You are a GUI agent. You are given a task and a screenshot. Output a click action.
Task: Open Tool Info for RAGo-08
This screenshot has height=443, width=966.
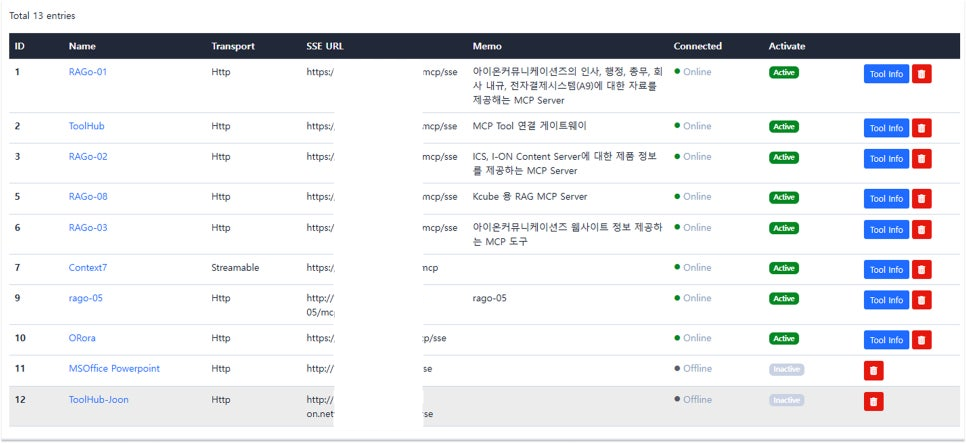tap(886, 199)
